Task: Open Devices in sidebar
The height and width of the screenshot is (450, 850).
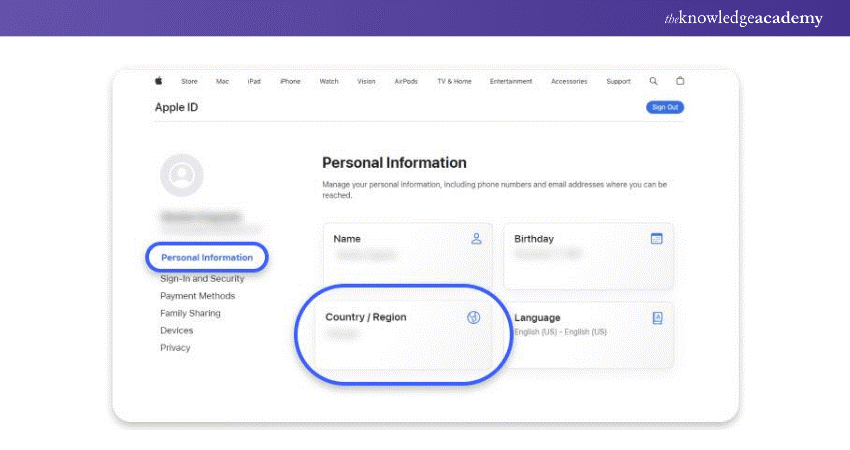Action: (176, 330)
